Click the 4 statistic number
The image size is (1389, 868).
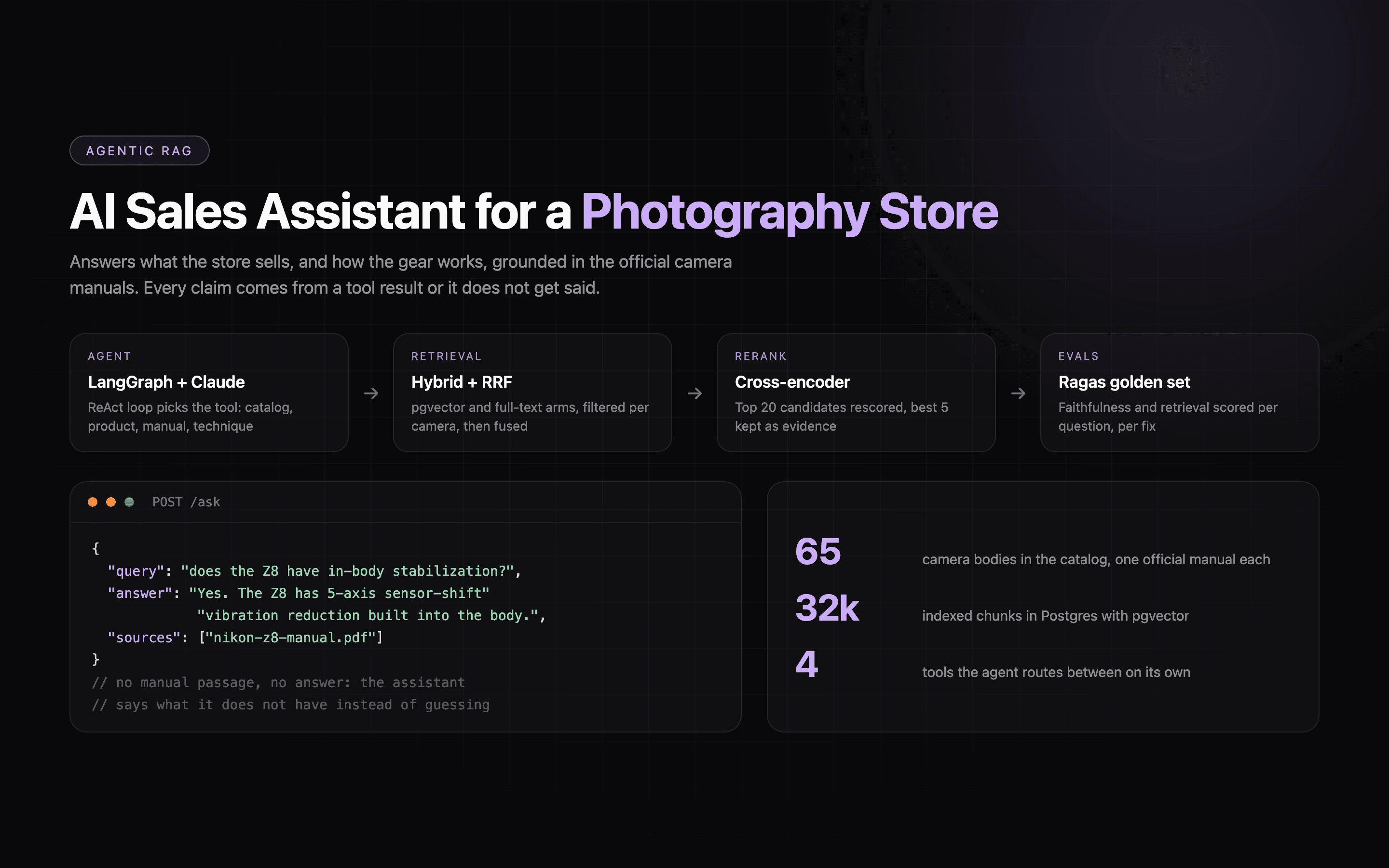(x=806, y=664)
